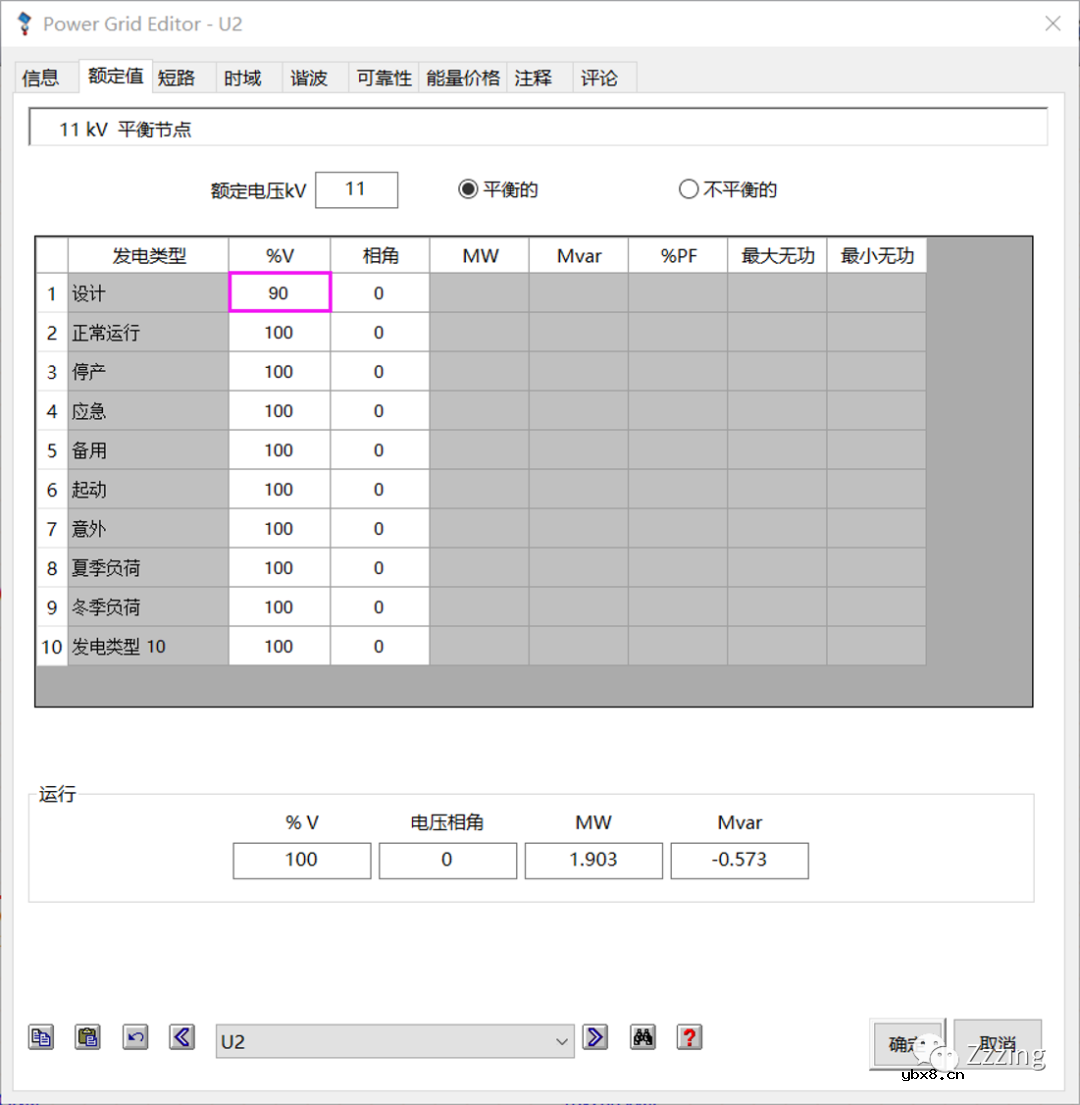Image resolution: width=1080 pixels, height=1105 pixels.
Task: Click the 取消 cancel button
Action: click(x=997, y=1043)
